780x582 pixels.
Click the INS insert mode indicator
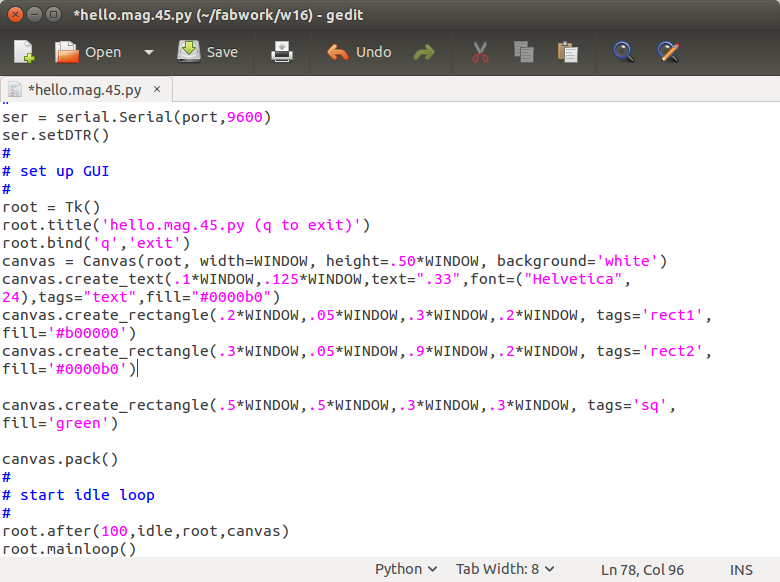coord(741,570)
